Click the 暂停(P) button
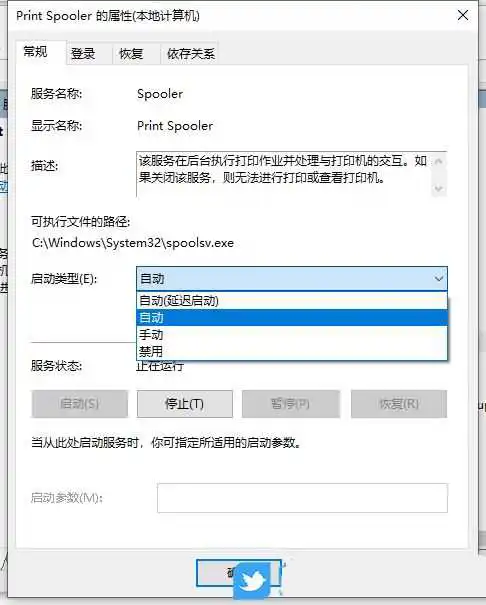486x605 pixels. click(x=291, y=404)
